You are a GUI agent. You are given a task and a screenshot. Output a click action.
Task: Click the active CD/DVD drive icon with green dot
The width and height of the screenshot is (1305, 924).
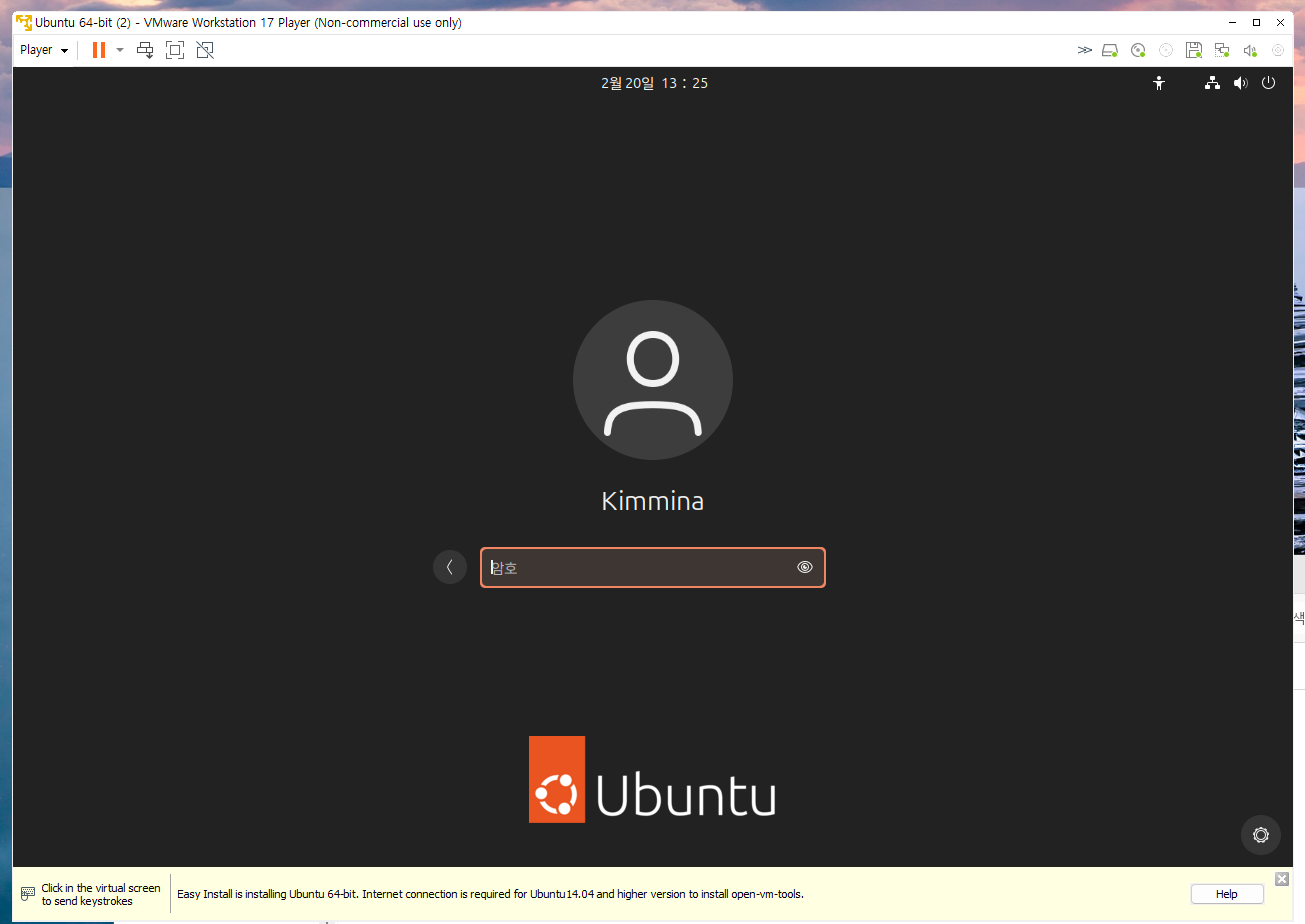pos(1138,50)
